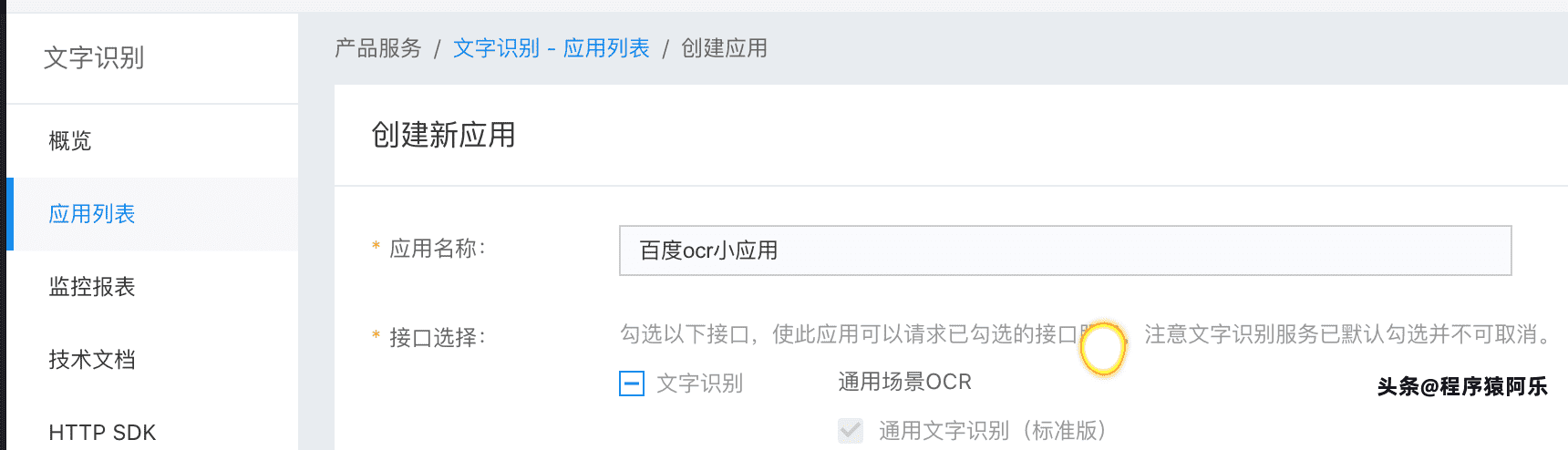This screenshot has width=1568, height=450.
Task: Click the 文字识别 - 应用列表 breadcrumb link
Action: click(551, 48)
